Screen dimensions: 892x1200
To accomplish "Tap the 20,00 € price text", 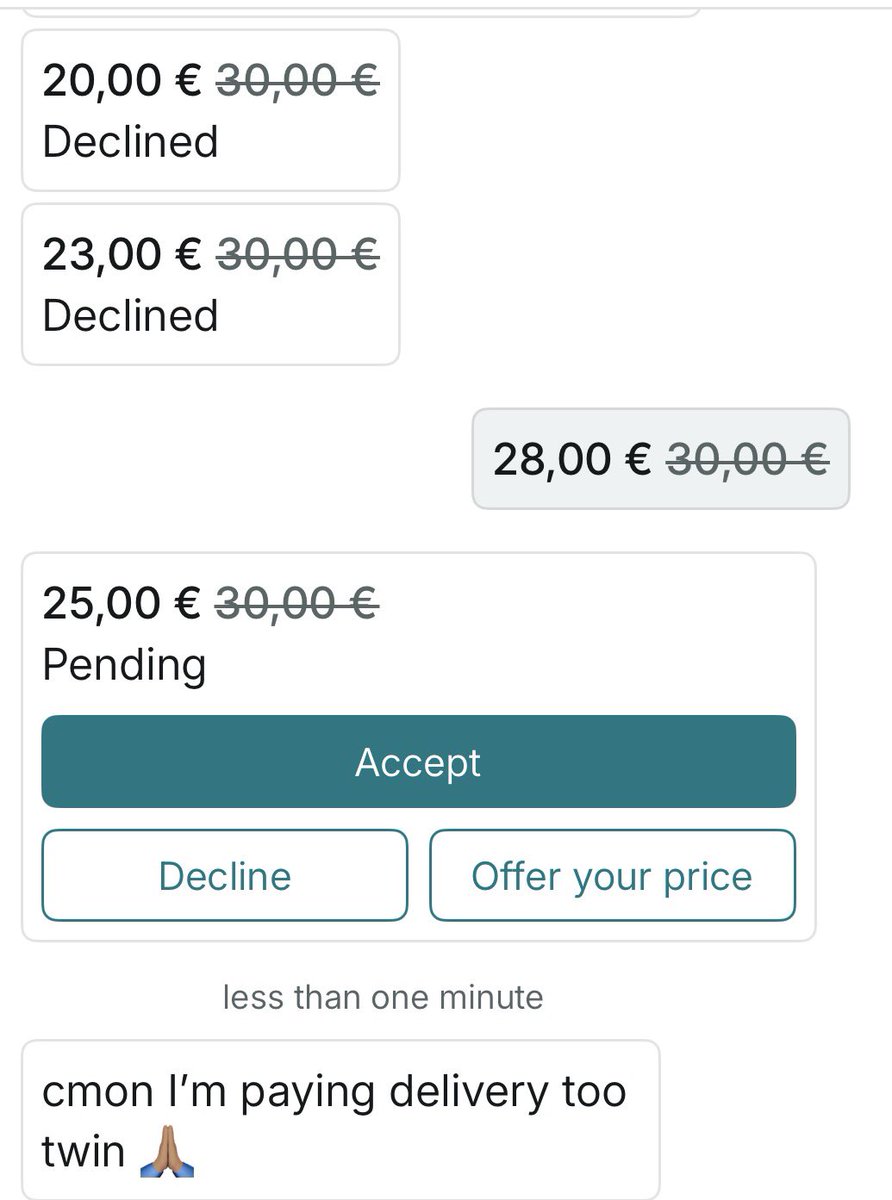I will [x=122, y=79].
